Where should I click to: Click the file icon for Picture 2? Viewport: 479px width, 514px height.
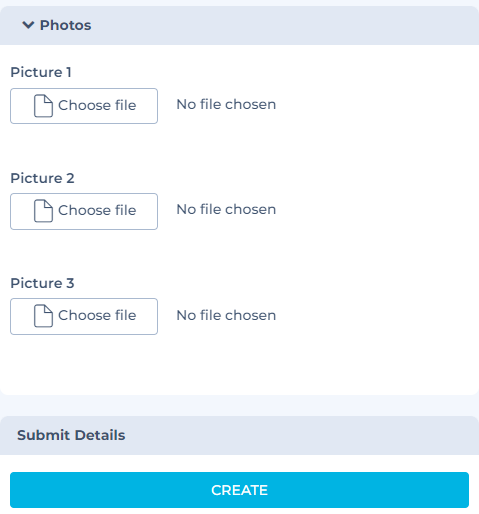43,211
